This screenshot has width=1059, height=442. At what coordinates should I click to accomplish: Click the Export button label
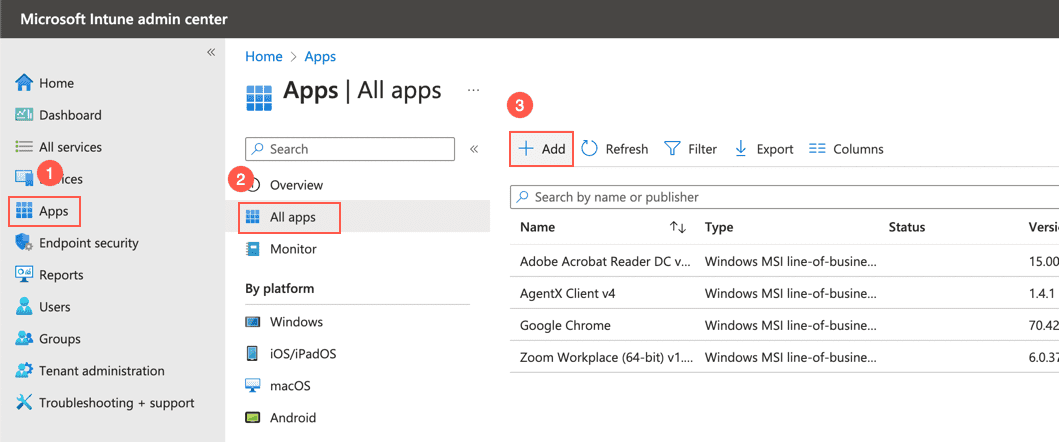click(775, 149)
